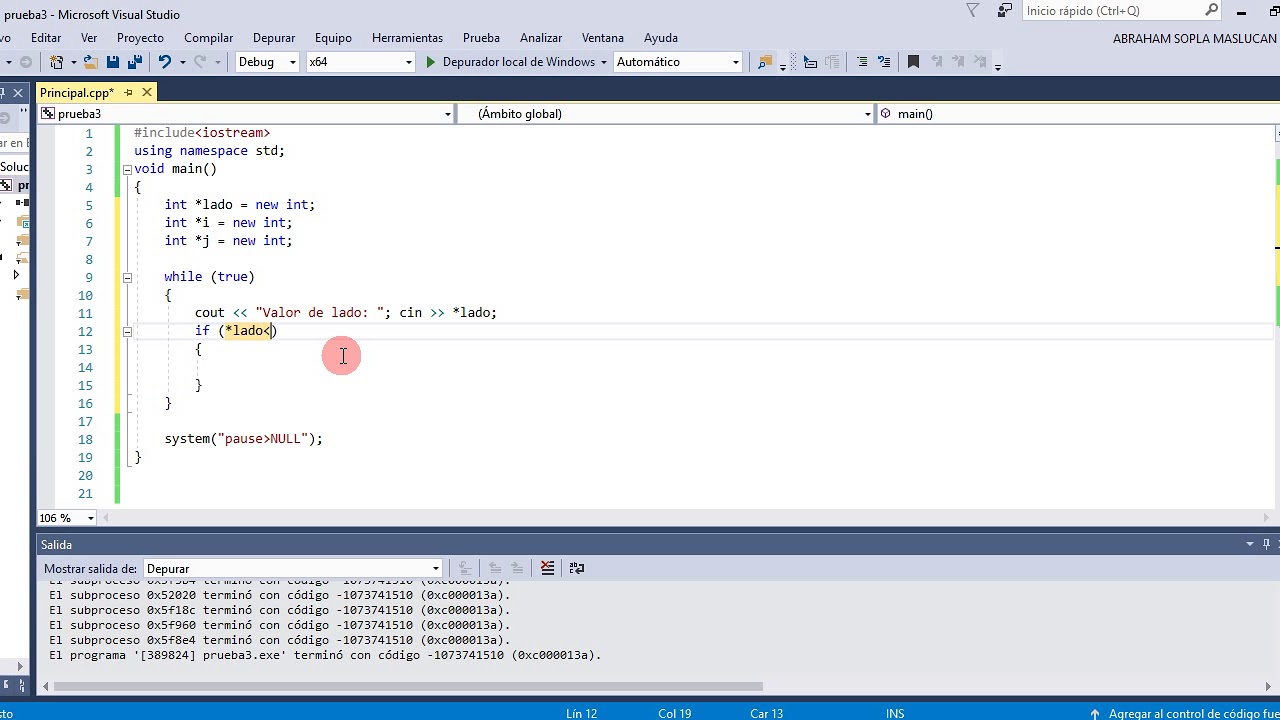This screenshot has height=720, width=1280.
Task: Click the feedback icon in title bar
Action: (1005, 11)
